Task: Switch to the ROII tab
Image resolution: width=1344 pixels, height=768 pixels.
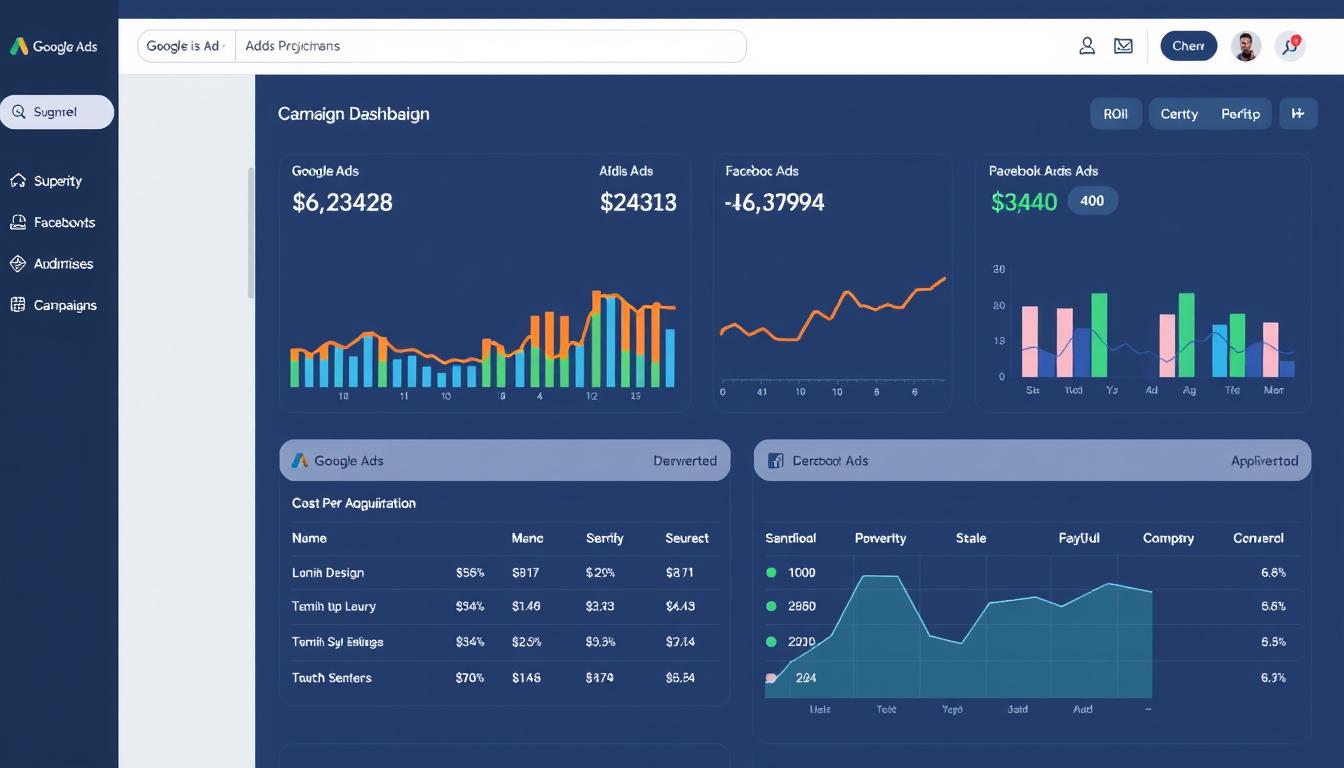Action: click(1115, 114)
